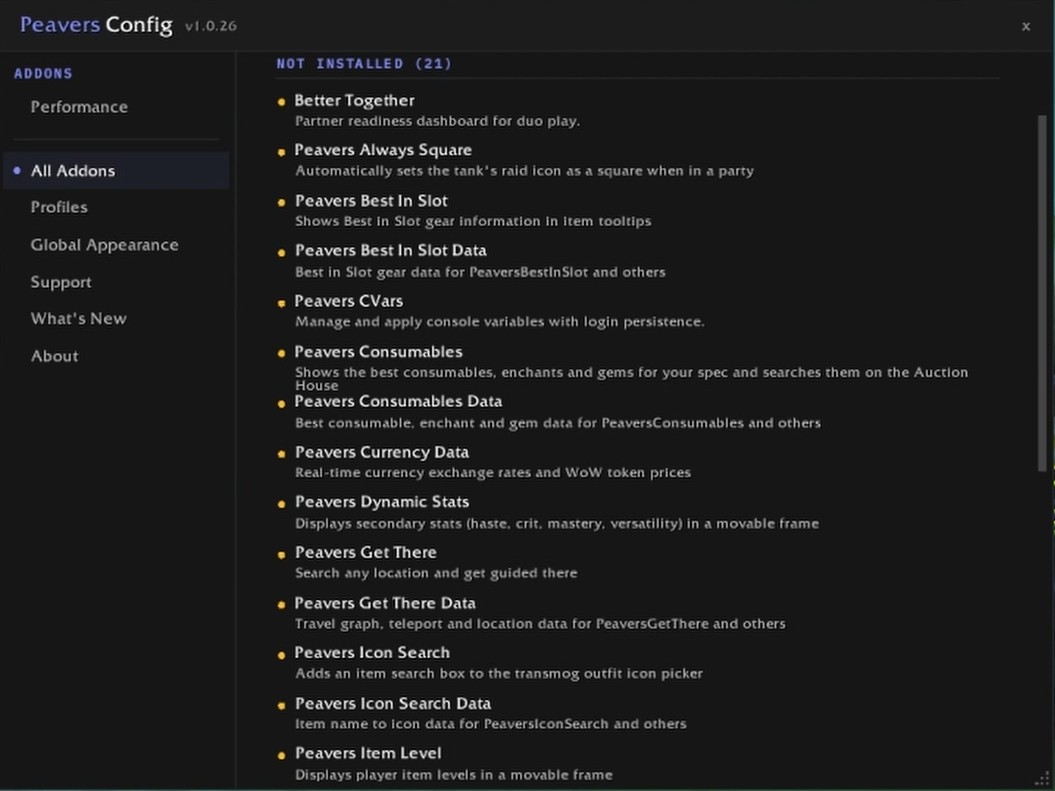Screen dimensions: 1055x791
Task: Click 'Manage and apply console variables' description
Action: point(500,322)
